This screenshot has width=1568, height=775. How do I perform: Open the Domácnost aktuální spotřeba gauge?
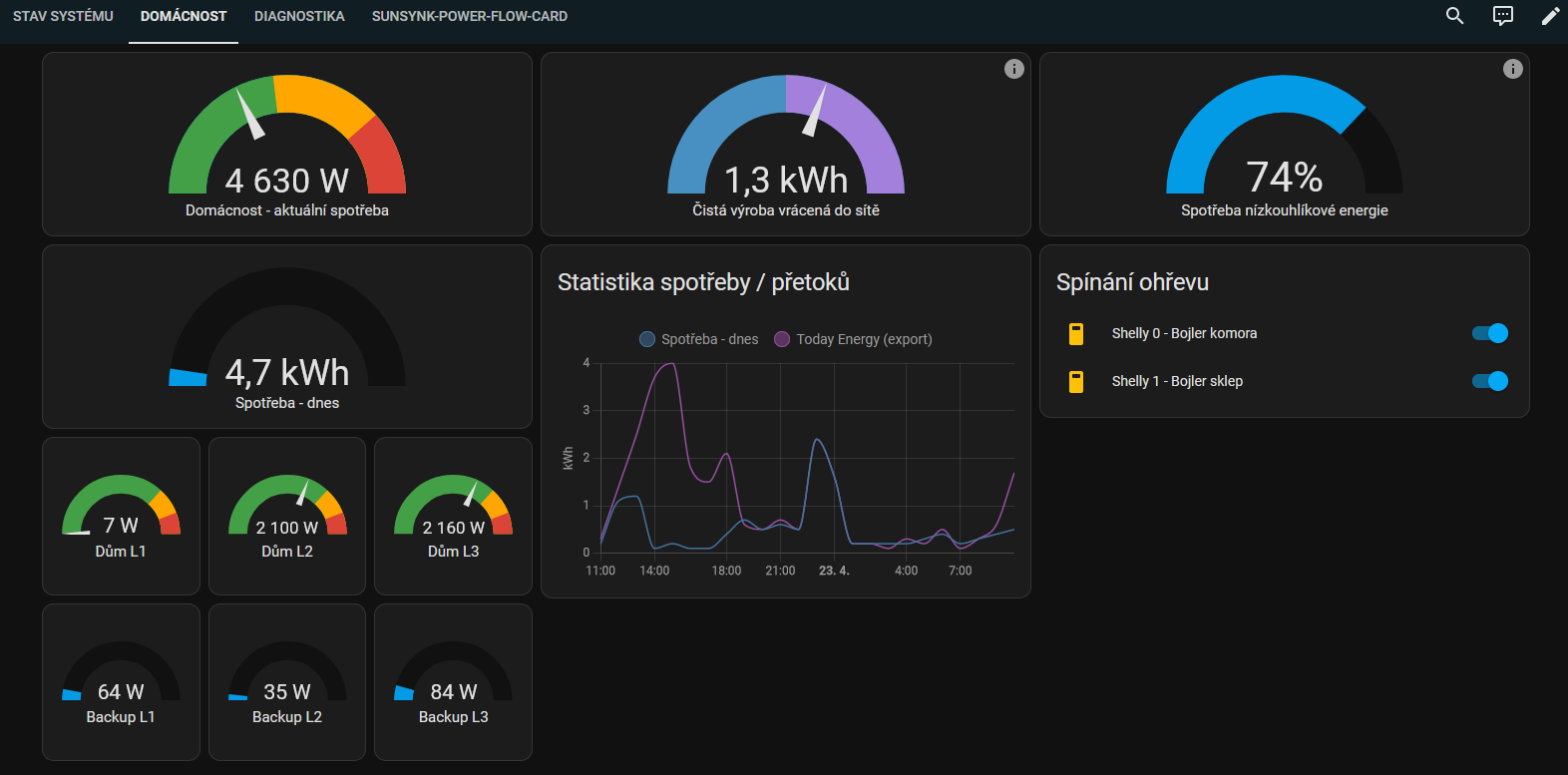[287, 145]
